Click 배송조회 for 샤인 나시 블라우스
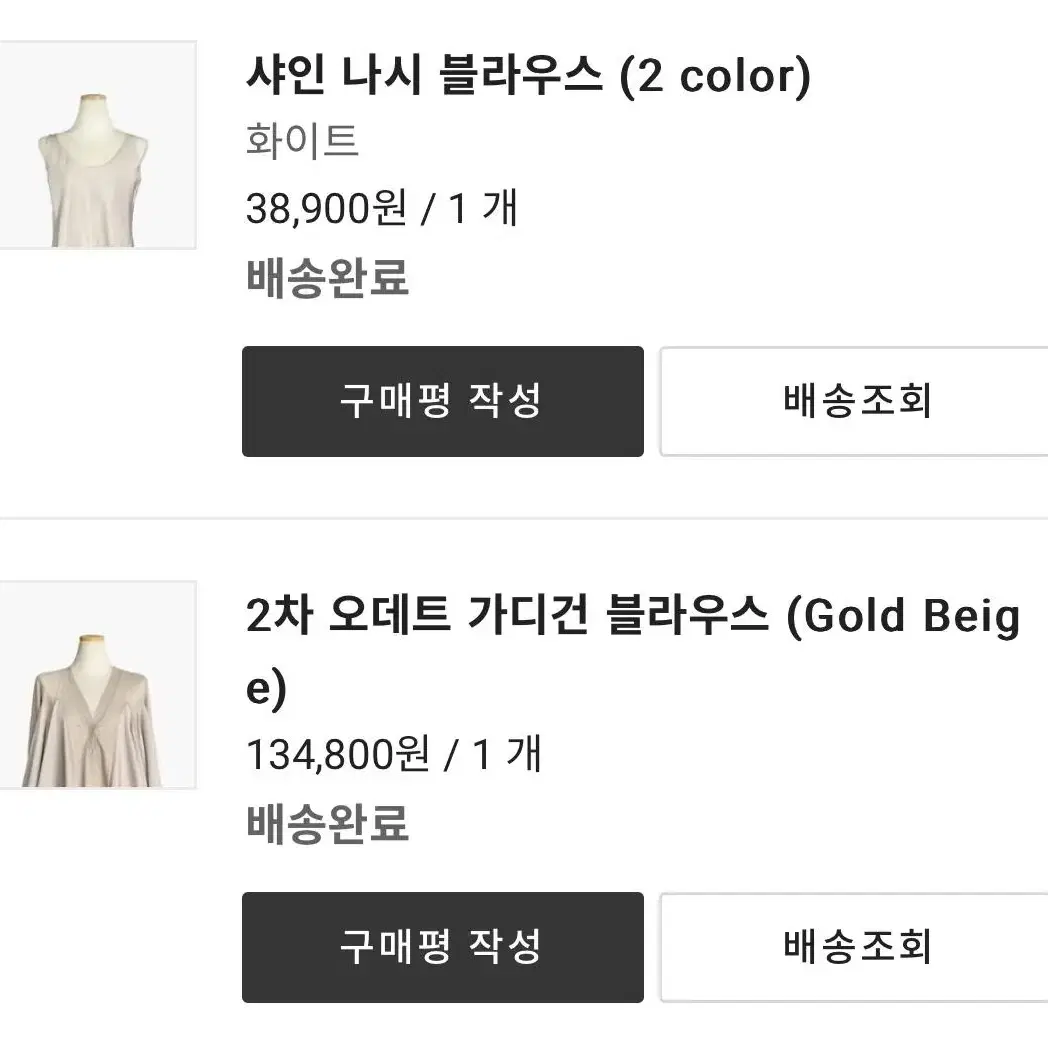The image size is (1048, 1048). click(854, 402)
